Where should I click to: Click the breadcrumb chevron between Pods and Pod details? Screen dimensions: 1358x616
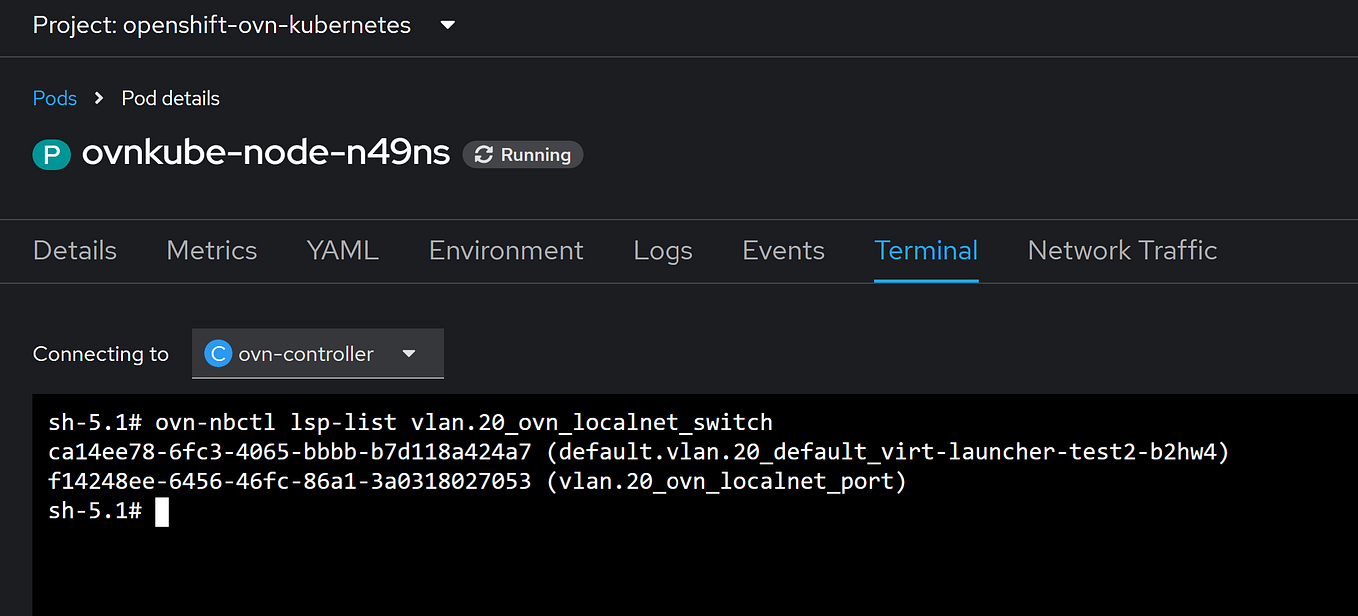coord(97,98)
